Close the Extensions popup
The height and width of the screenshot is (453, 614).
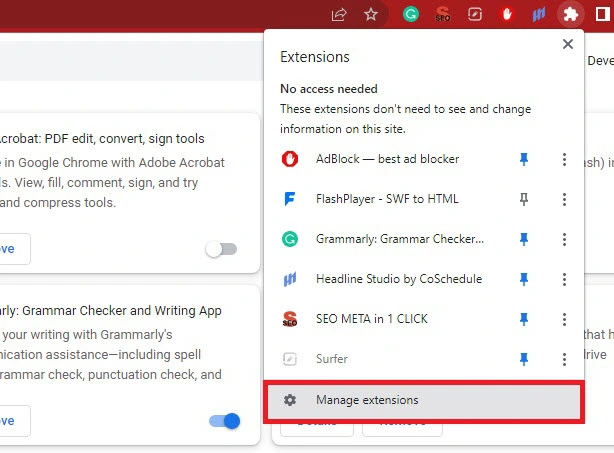568,44
